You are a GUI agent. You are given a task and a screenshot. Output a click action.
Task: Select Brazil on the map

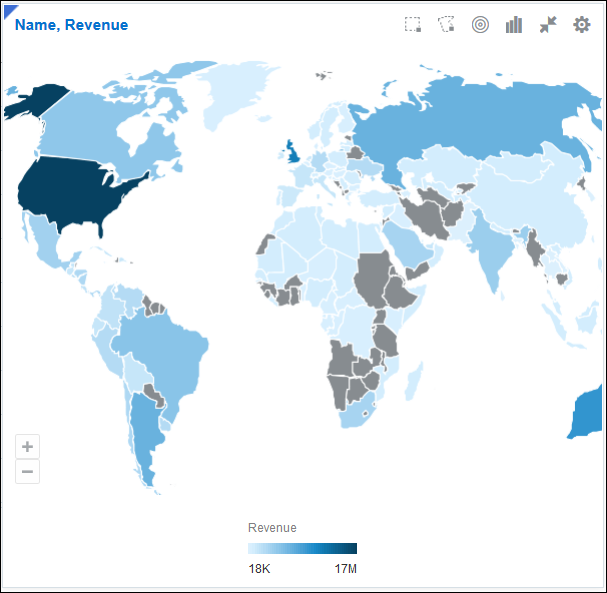[165, 350]
